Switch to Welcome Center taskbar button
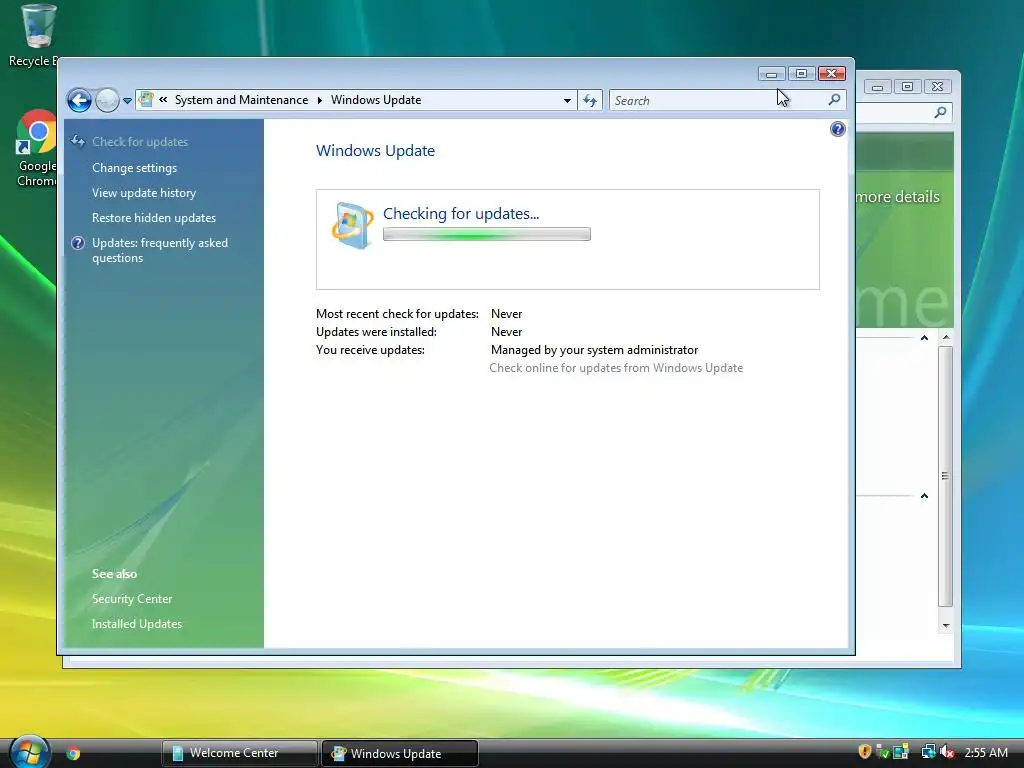Screen dimensions: 1024x768 coord(240,753)
